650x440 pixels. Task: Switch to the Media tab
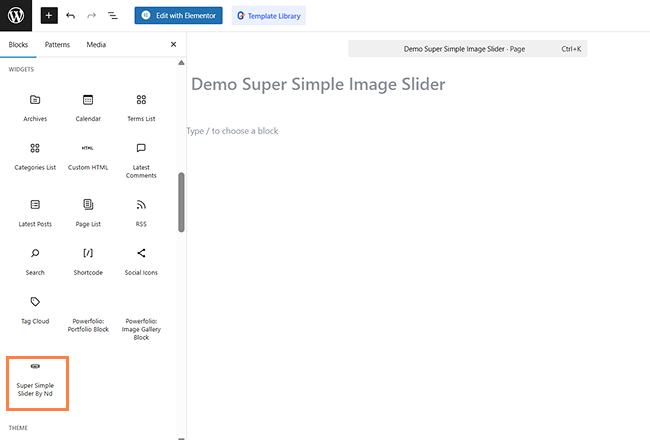click(96, 45)
